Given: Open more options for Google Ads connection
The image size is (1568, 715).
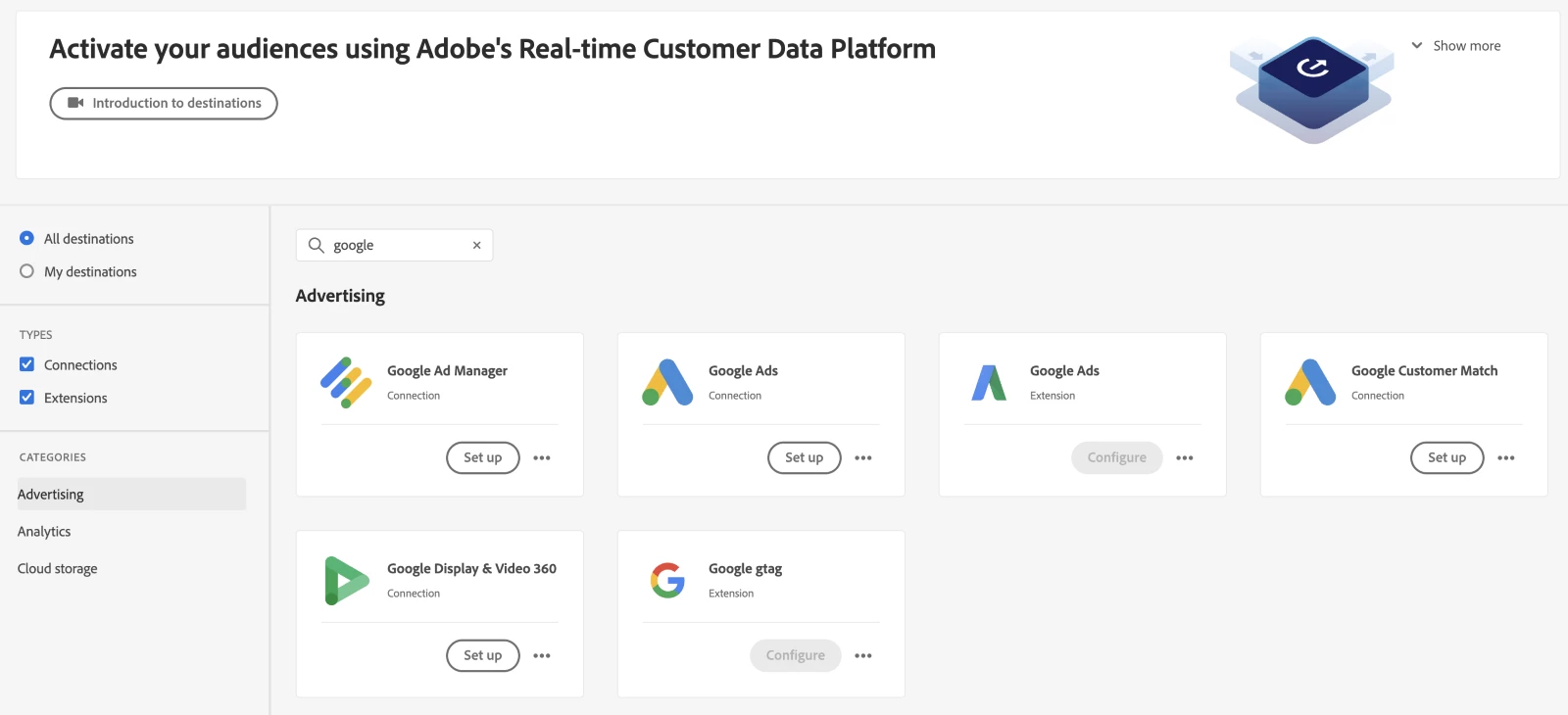Looking at the screenshot, I should point(863,457).
